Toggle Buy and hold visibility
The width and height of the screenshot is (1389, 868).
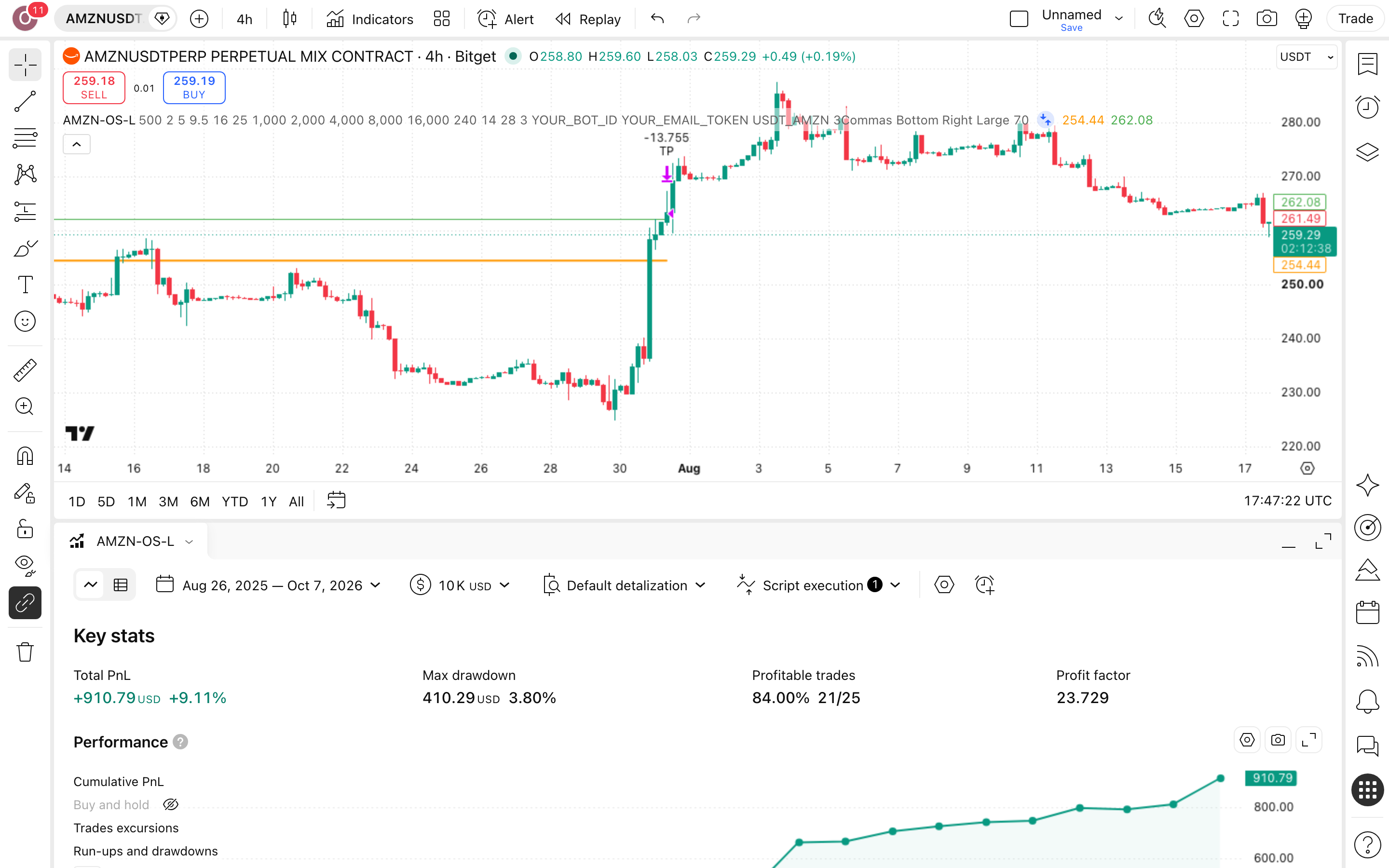[x=170, y=804]
